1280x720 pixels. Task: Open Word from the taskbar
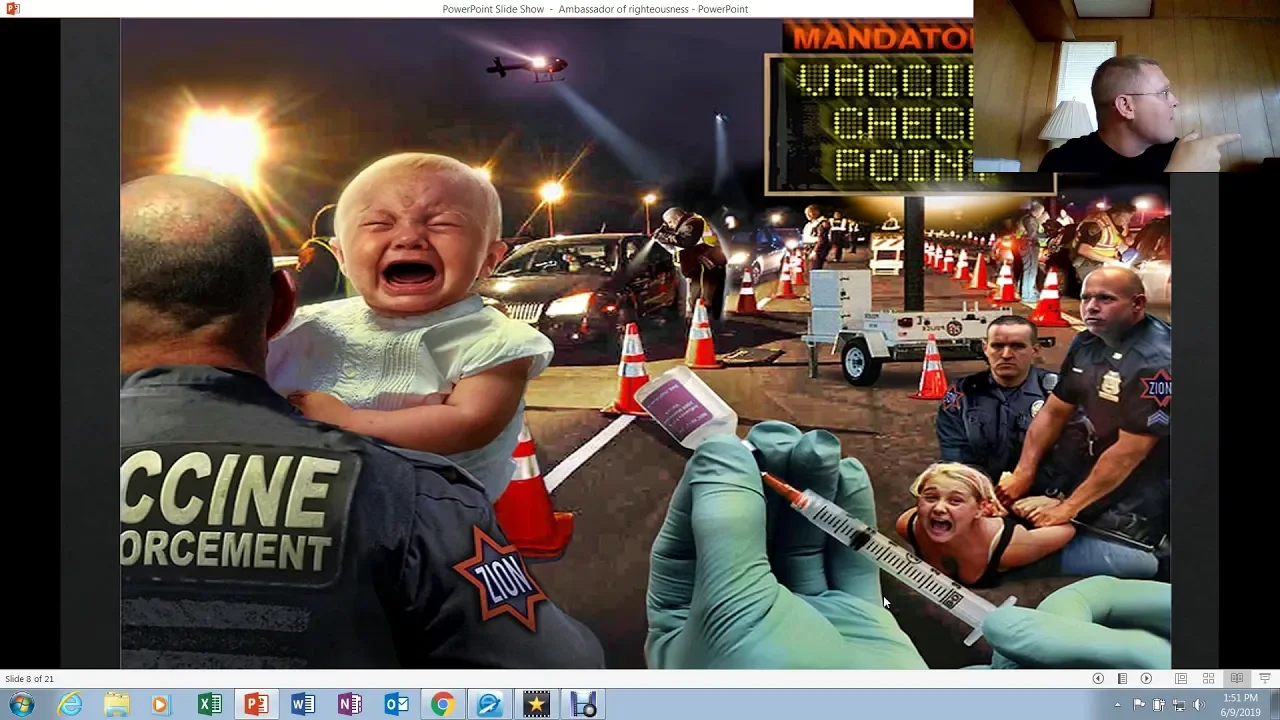coord(303,704)
